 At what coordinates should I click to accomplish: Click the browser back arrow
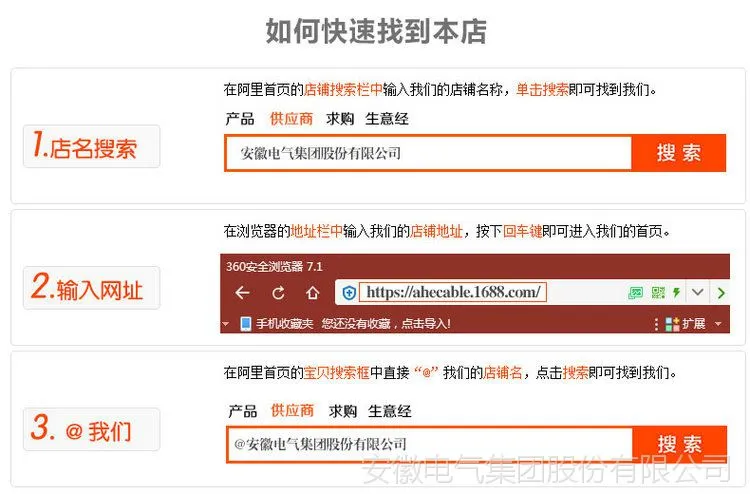tap(243, 293)
